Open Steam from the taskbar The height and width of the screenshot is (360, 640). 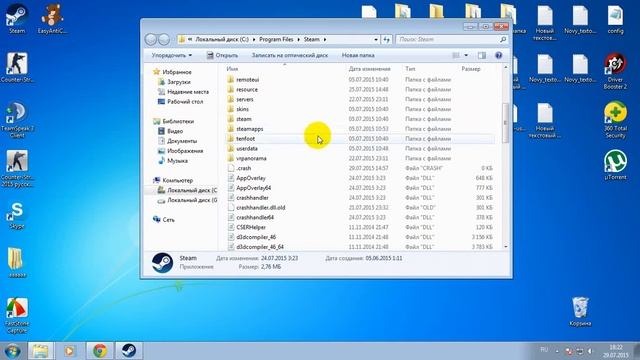[x=129, y=351]
